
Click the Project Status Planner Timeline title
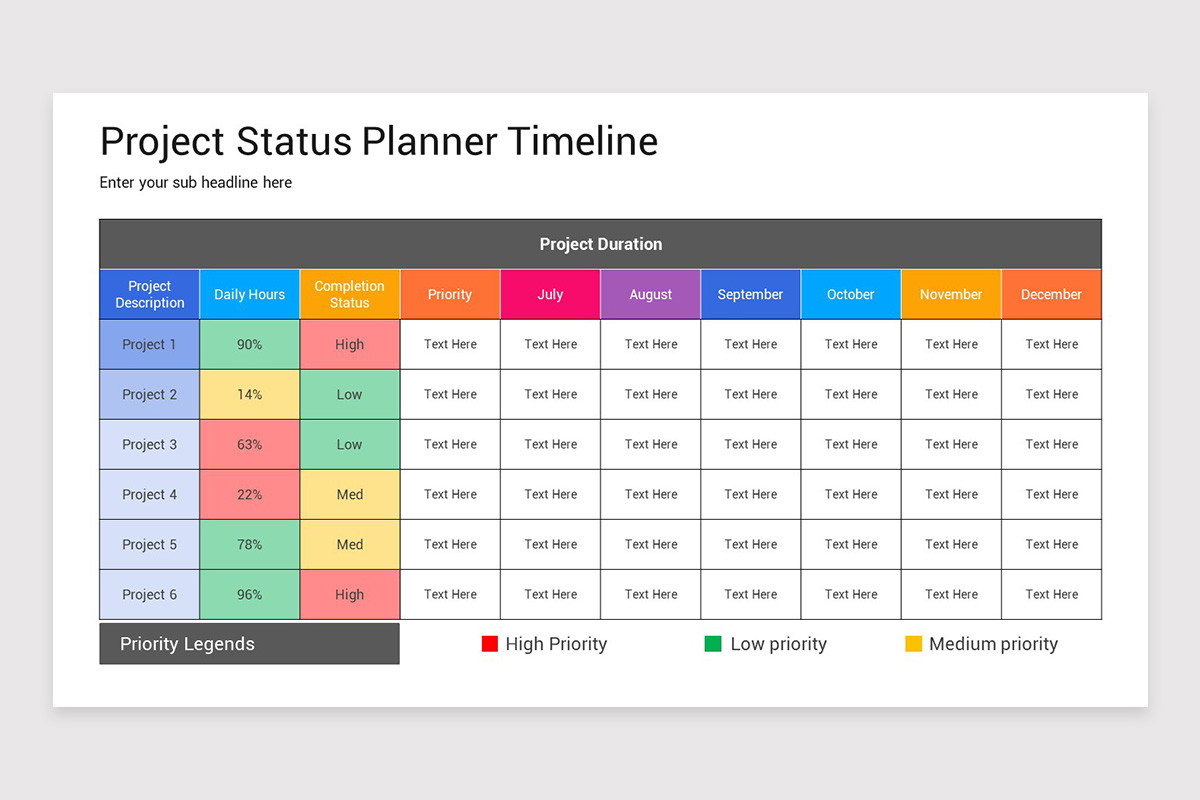379,142
